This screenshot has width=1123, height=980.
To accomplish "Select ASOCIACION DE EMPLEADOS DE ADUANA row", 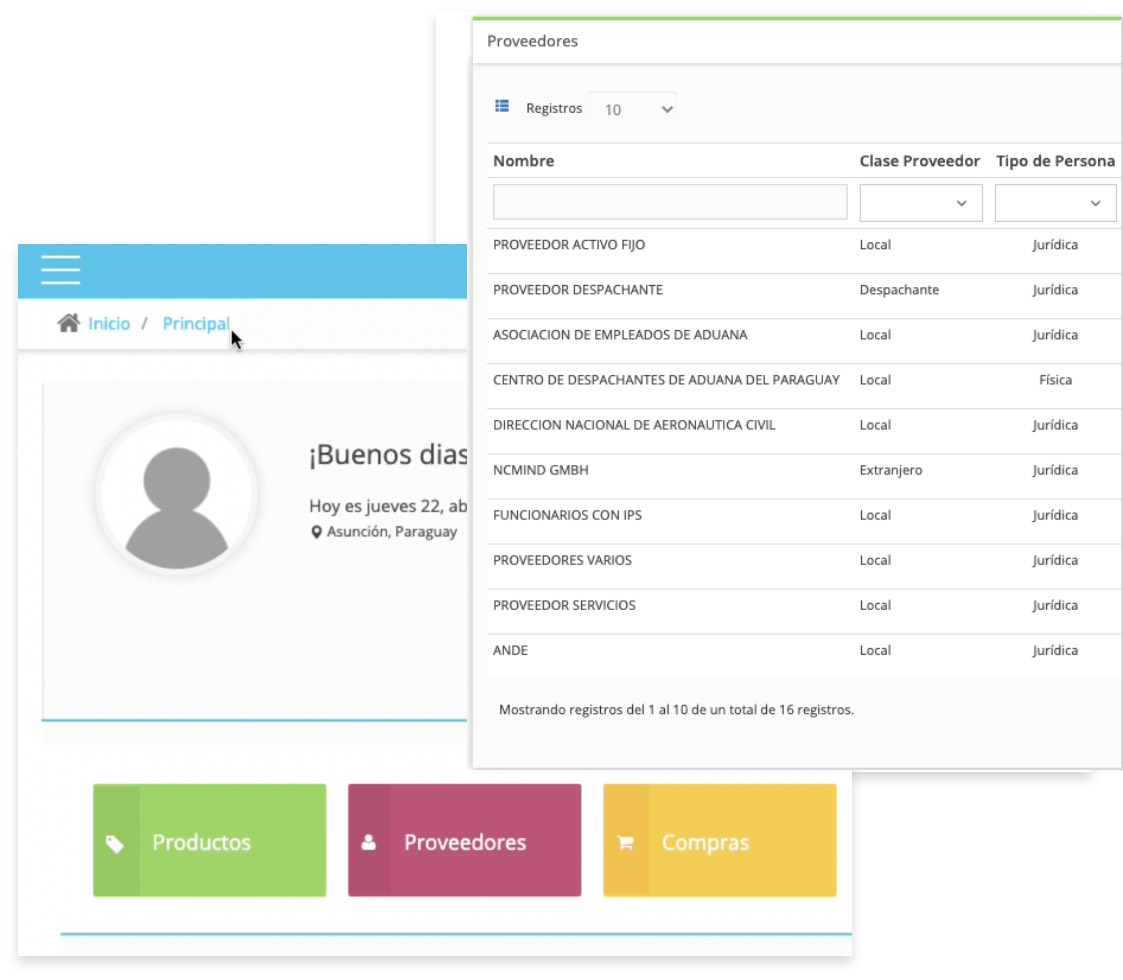I will (804, 341).
